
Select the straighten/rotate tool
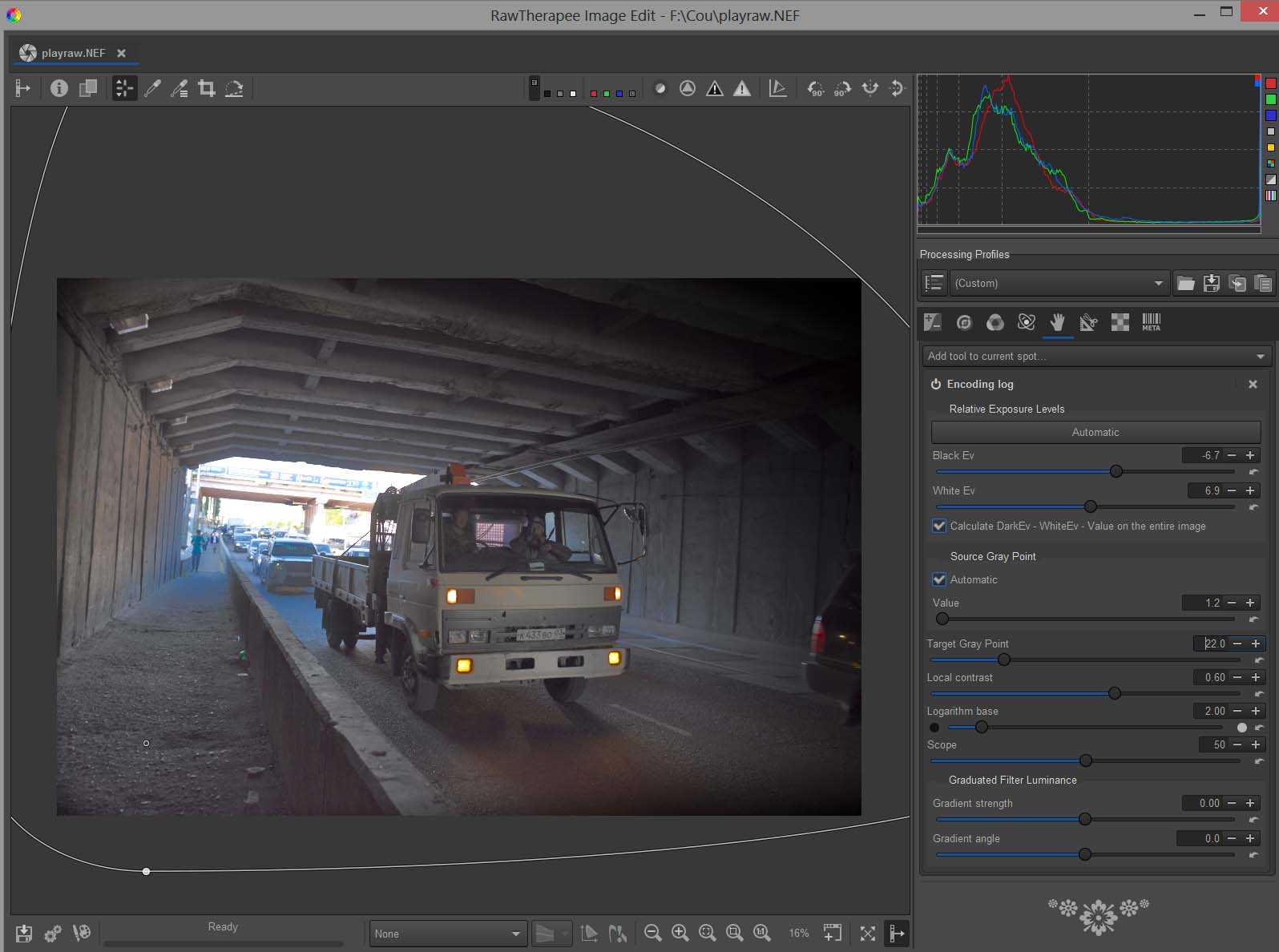point(234,88)
